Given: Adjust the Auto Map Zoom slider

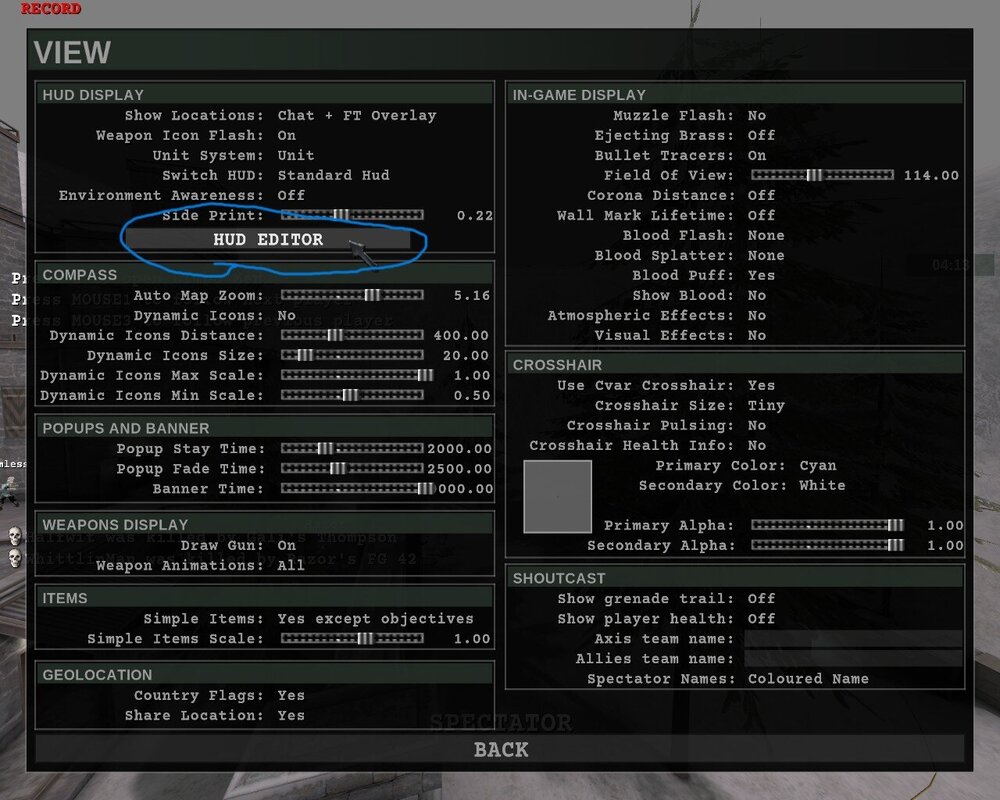Looking at the screenshot, I should click(352, 295).
